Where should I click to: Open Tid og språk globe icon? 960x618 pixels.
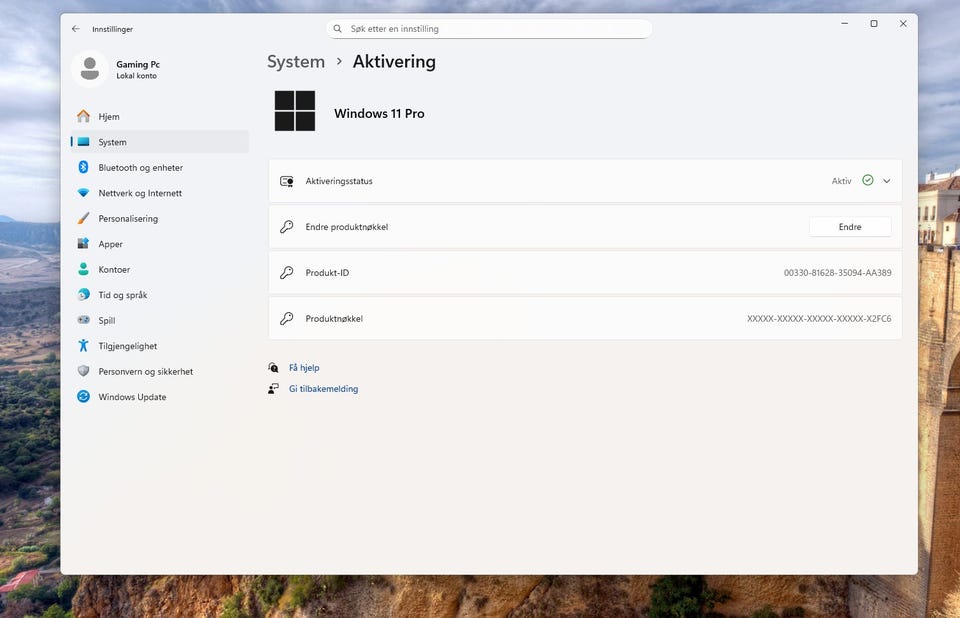click(84, 295)
